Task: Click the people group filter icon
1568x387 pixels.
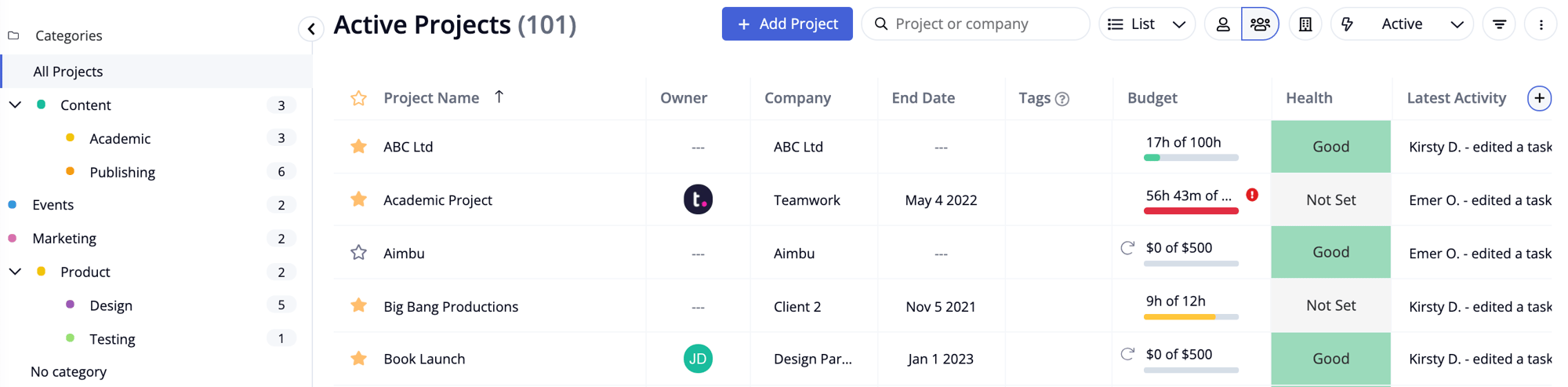Action: pos(1260,24)
